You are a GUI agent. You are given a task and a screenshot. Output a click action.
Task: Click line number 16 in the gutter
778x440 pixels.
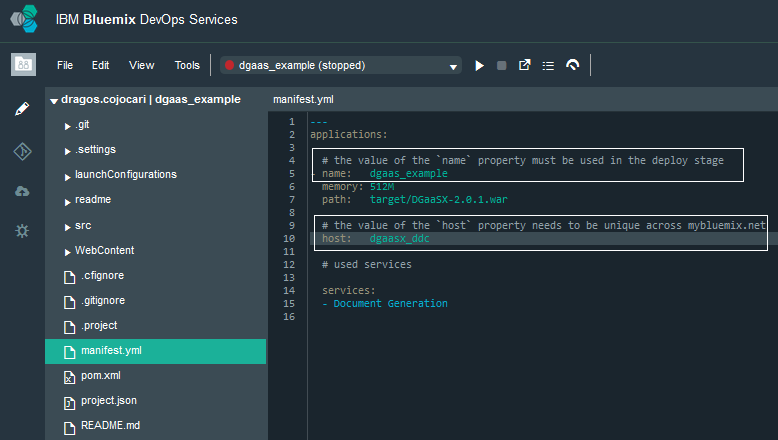289,316
